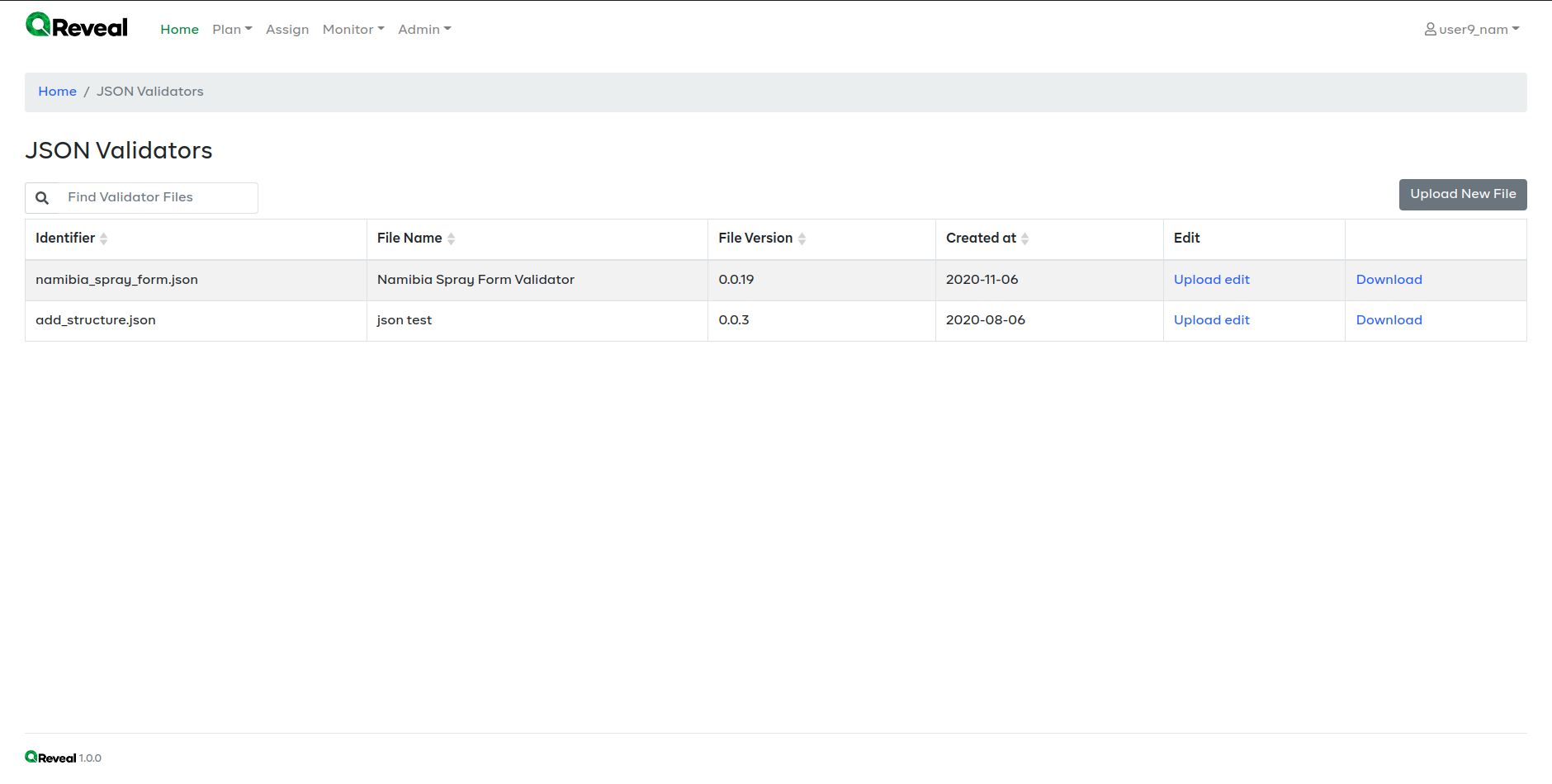Open the Assign page from the navigation
Image resolution: width=1552 pixels, height=784 pixels.
(286, 29)
